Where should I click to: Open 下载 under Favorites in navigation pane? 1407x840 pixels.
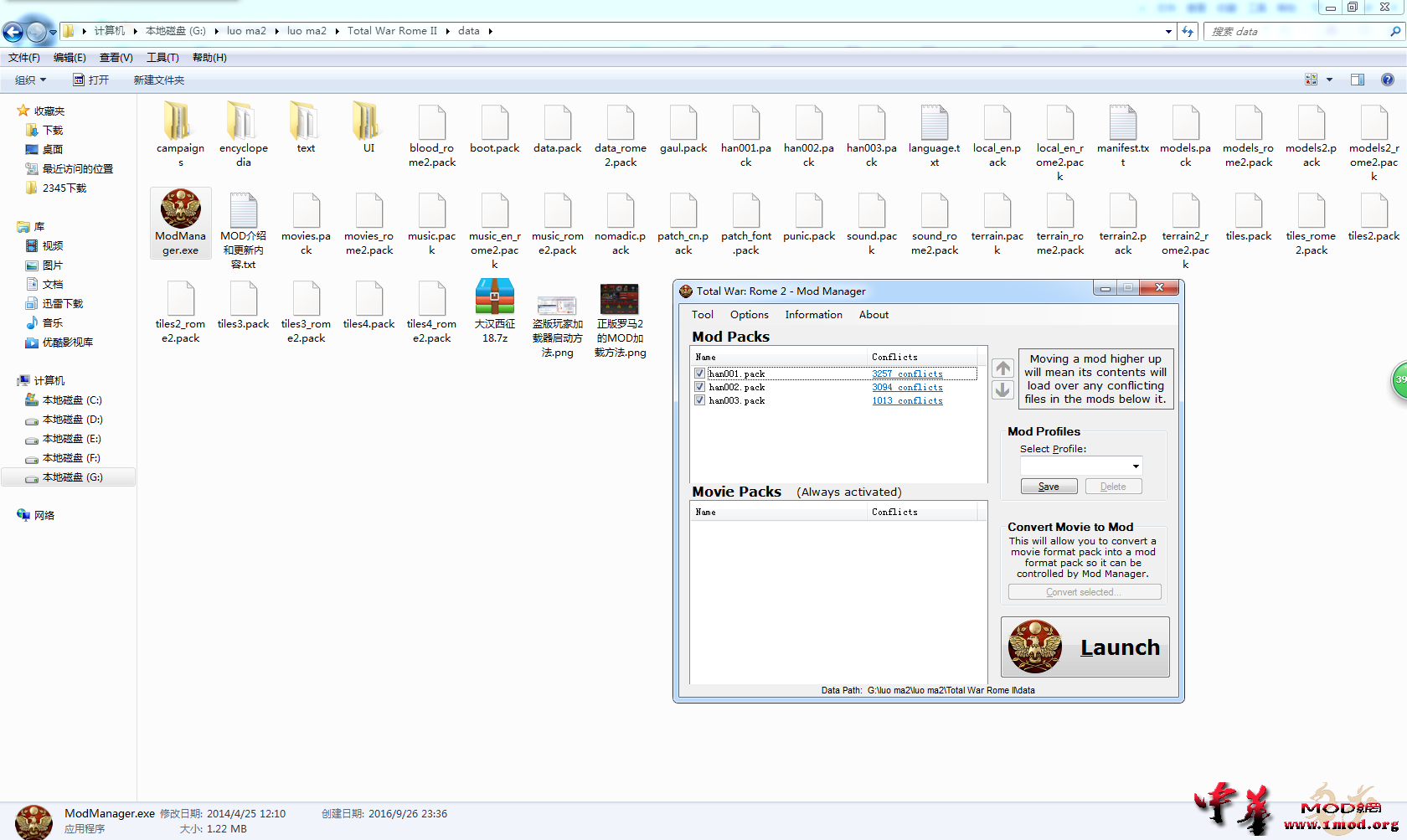pyautogui.click(x=53, y=131)
